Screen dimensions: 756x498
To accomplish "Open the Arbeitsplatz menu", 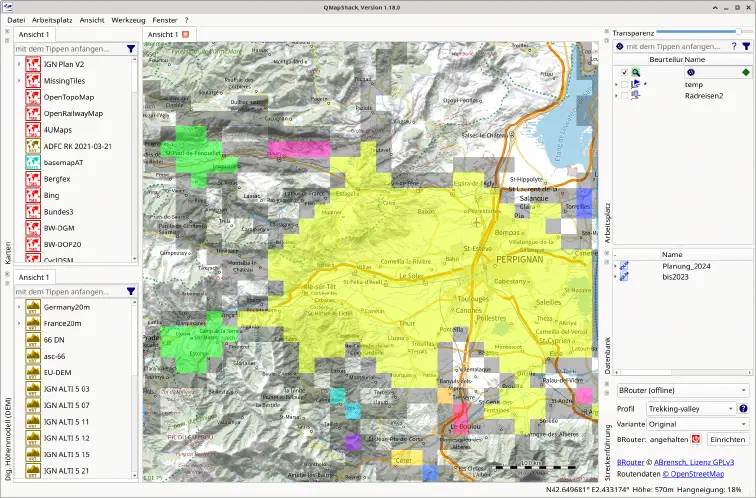I will point(52,20).
